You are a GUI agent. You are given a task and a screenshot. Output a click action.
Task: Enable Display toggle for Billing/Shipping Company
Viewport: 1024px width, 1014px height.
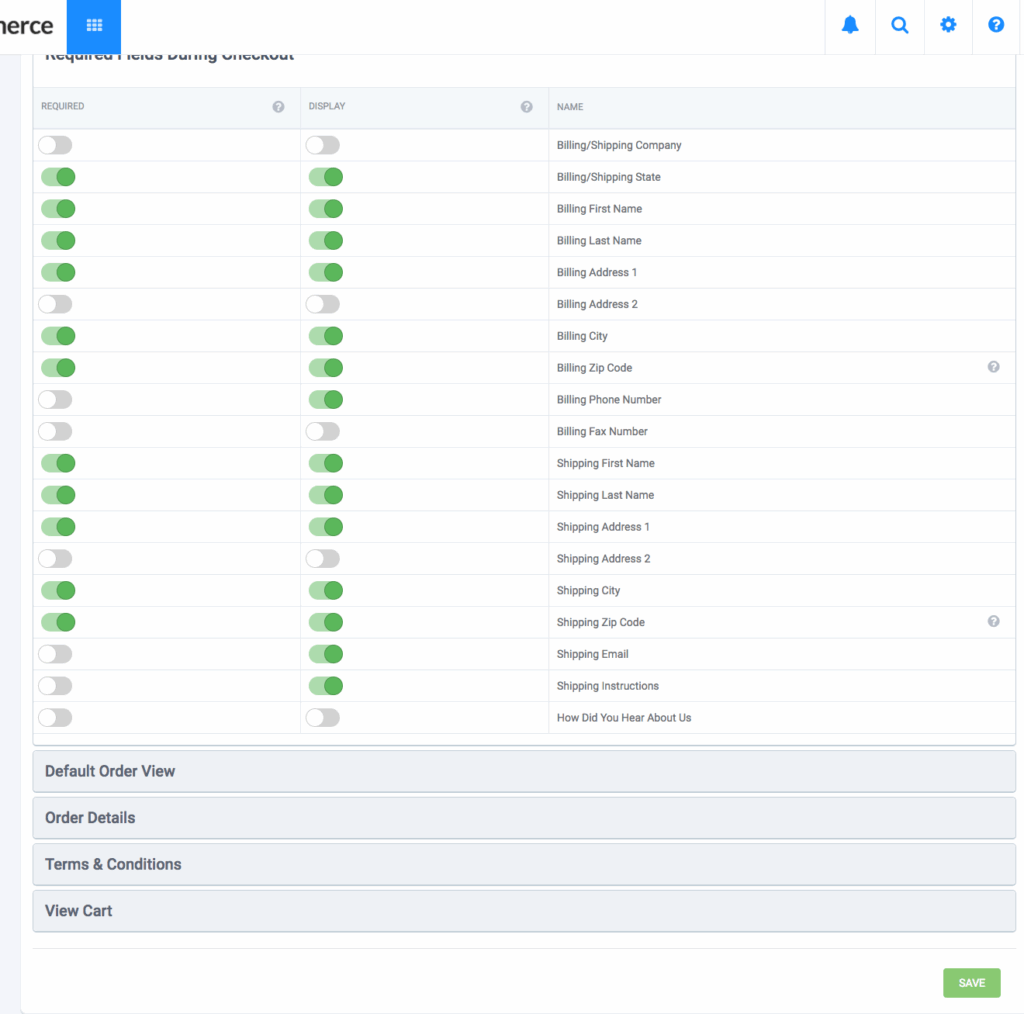tap(323, 146)
